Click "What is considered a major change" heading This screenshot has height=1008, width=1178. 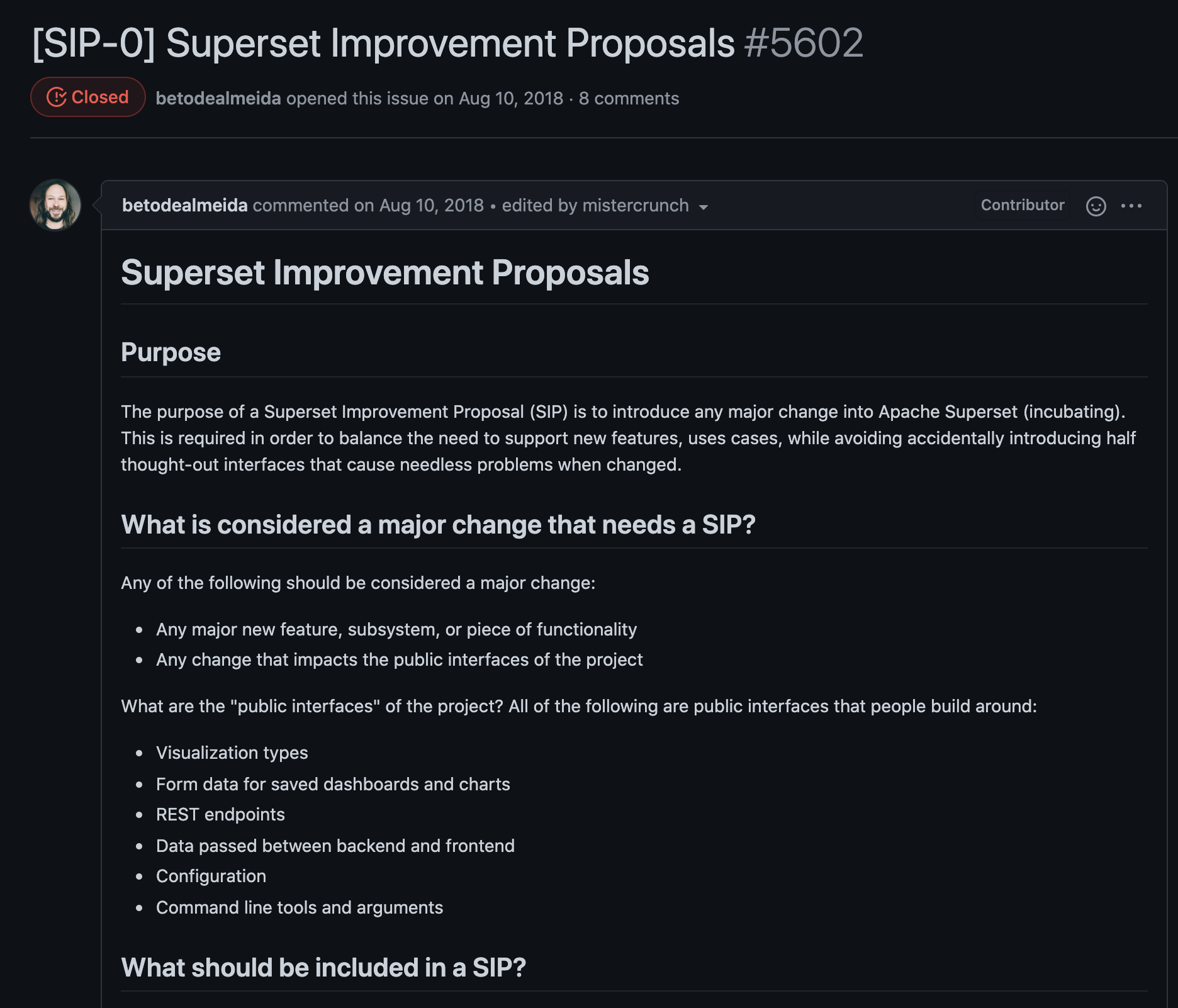point(437,524)
